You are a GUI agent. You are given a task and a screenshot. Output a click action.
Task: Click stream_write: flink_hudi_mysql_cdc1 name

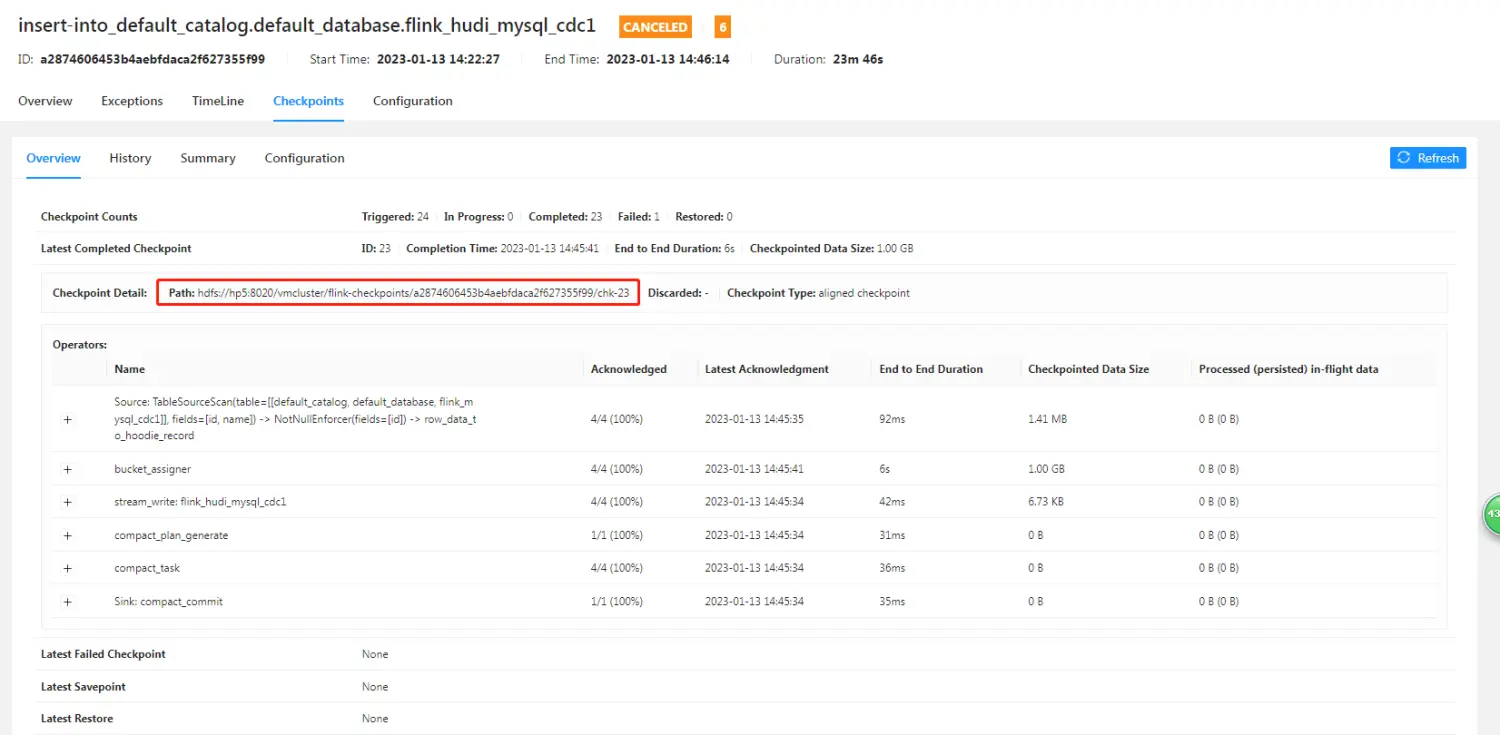point(200,502)
